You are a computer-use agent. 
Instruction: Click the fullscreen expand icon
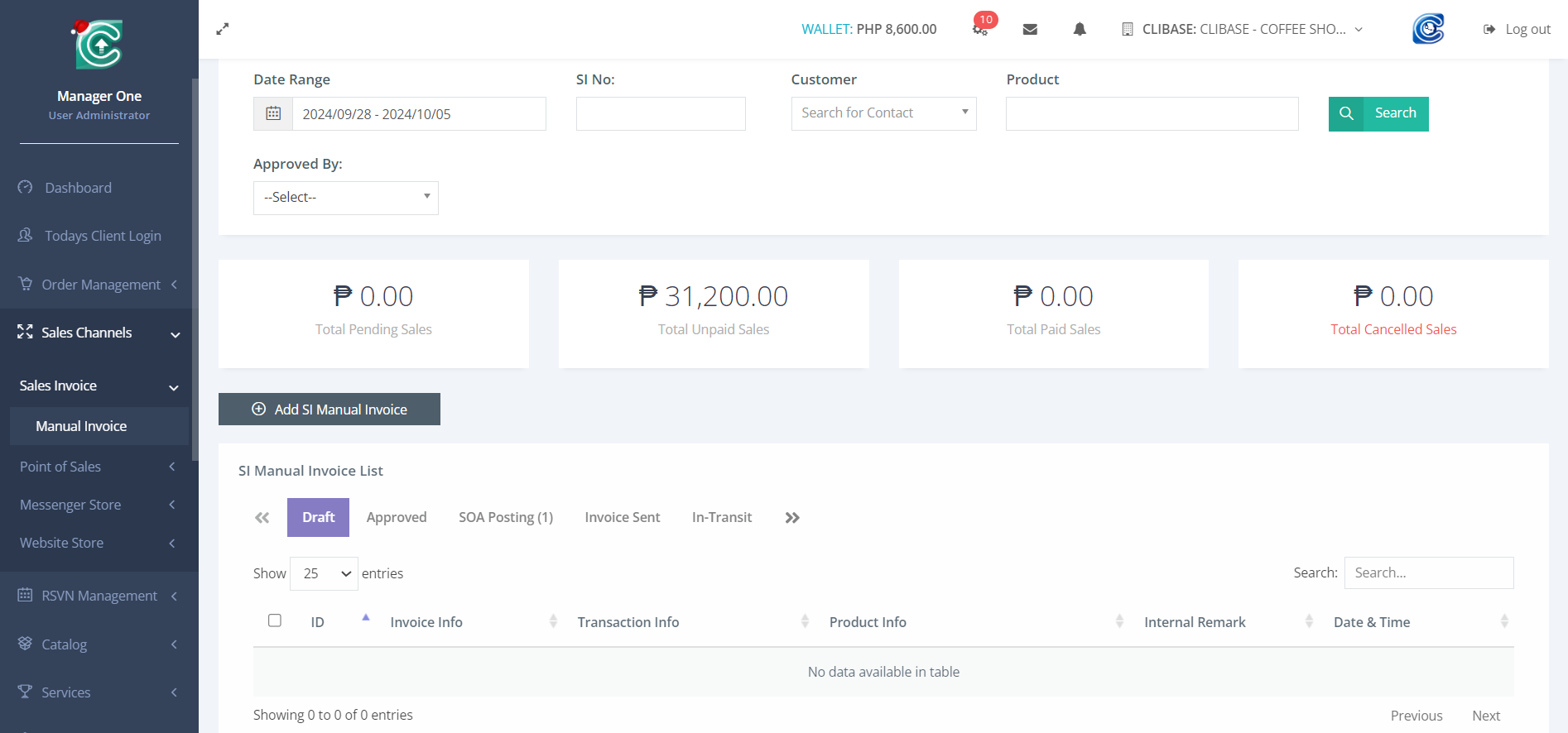(x=222, y=29)
